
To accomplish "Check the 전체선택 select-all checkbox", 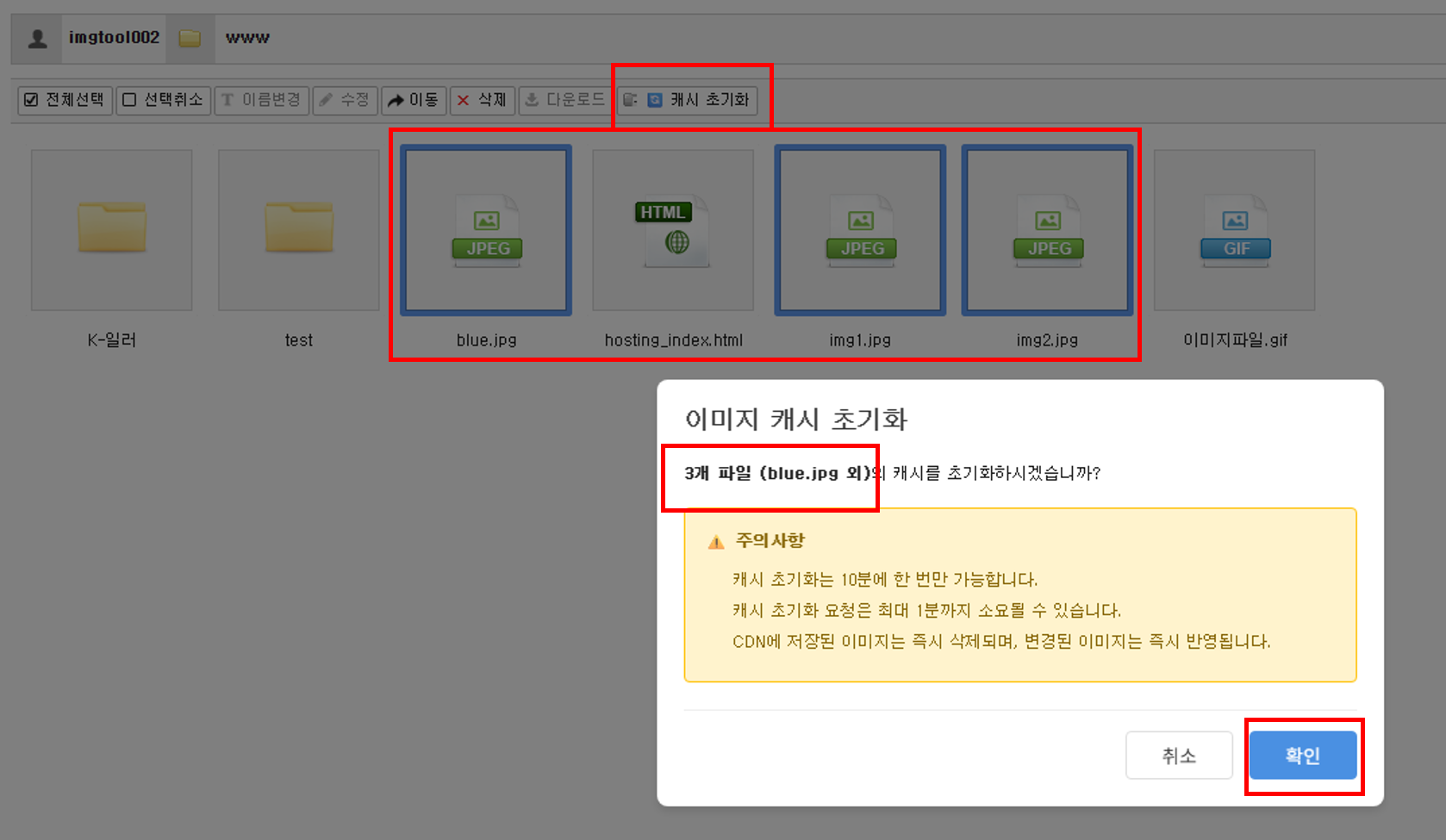I will coord(31,100).
